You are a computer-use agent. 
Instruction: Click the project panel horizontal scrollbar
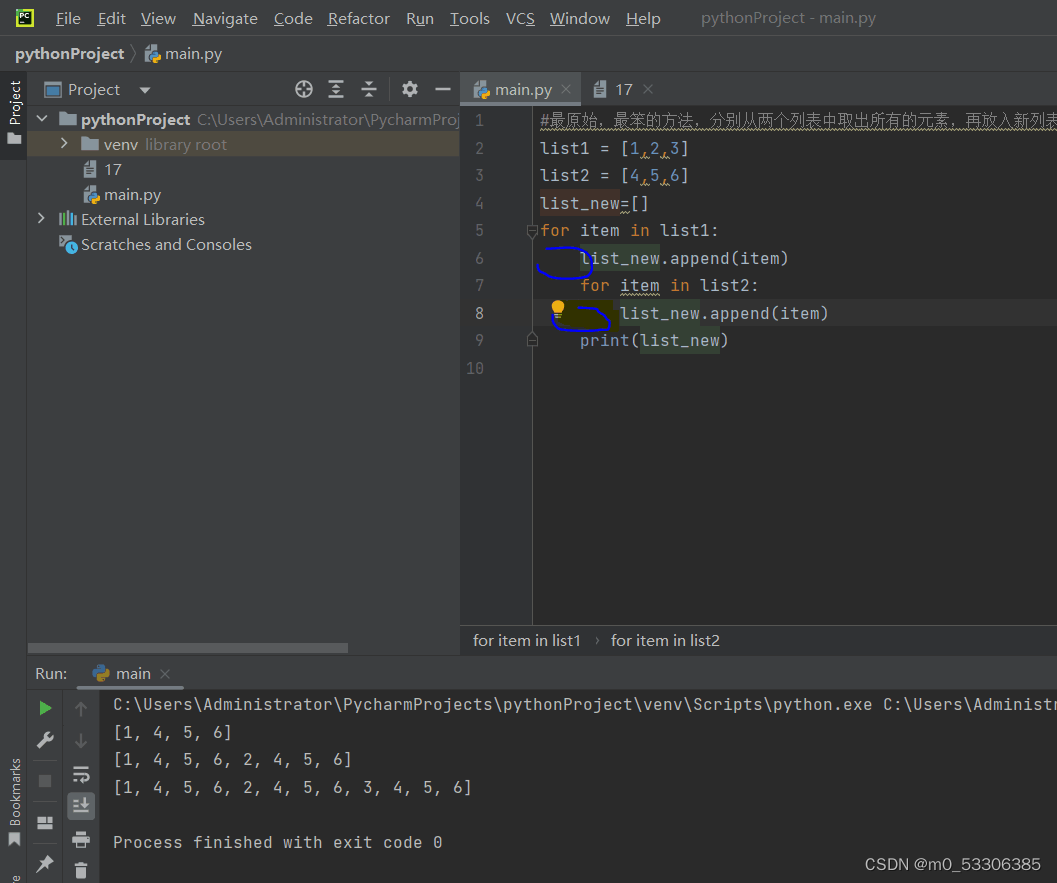click(188, 648)
